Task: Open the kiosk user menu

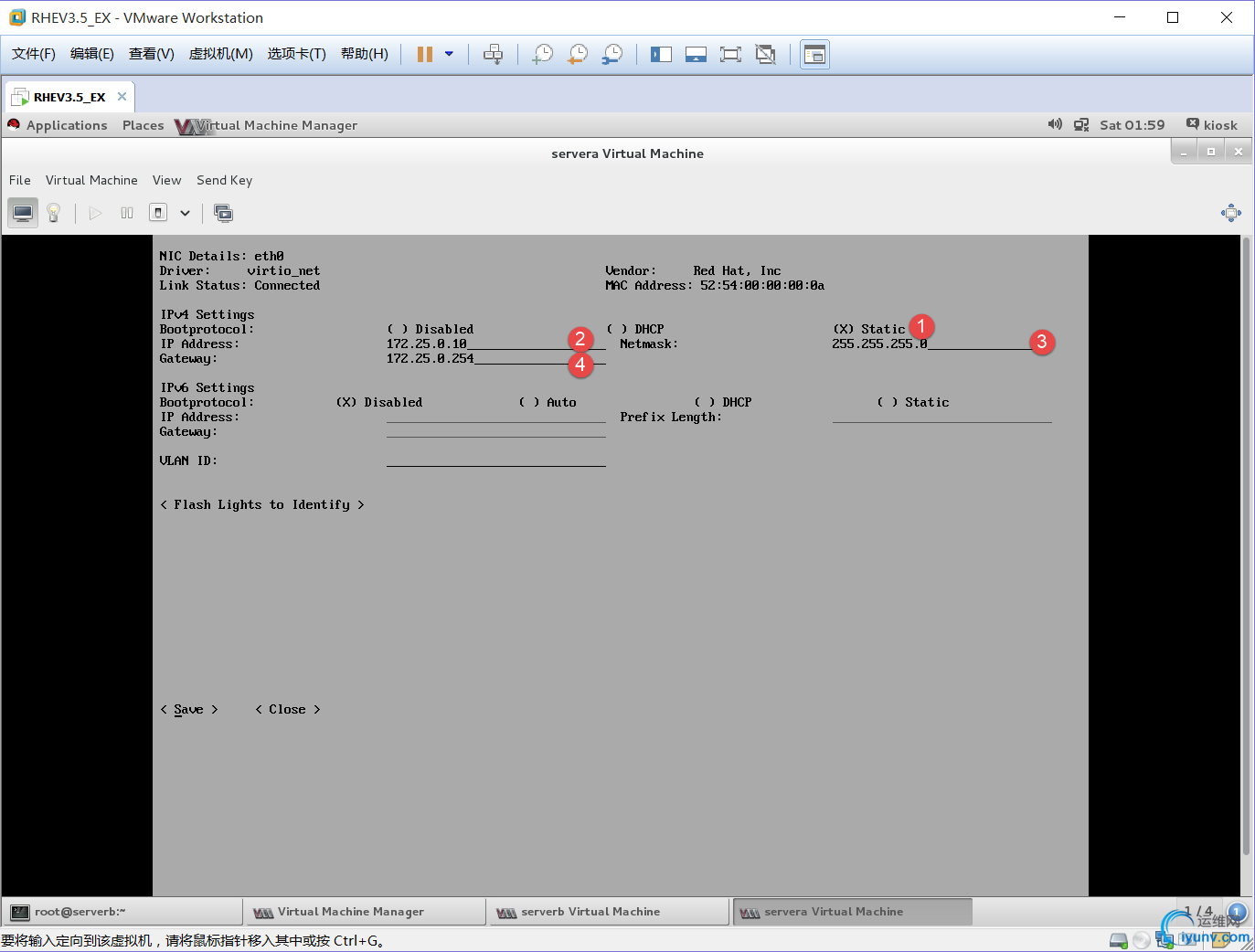Action: point(1212,125)
